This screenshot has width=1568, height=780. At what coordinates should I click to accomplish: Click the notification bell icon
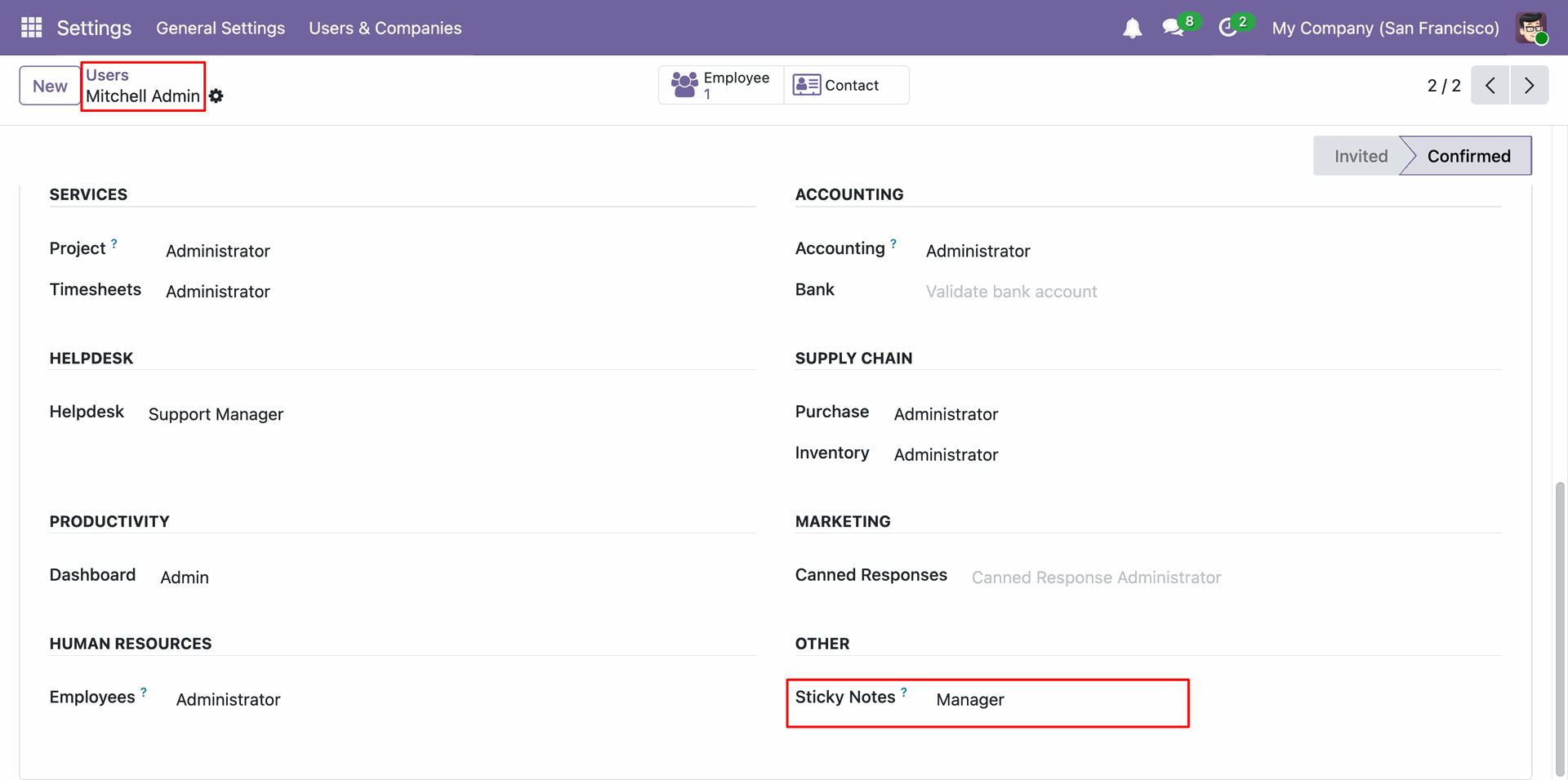[1132, 29]
